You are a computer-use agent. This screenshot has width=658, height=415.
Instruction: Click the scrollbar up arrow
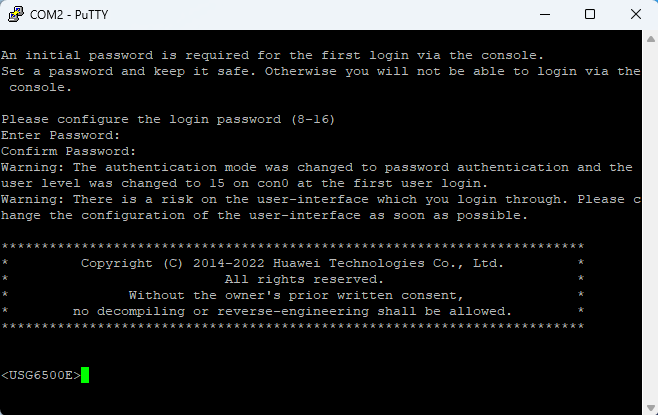[x=650, y=39]
